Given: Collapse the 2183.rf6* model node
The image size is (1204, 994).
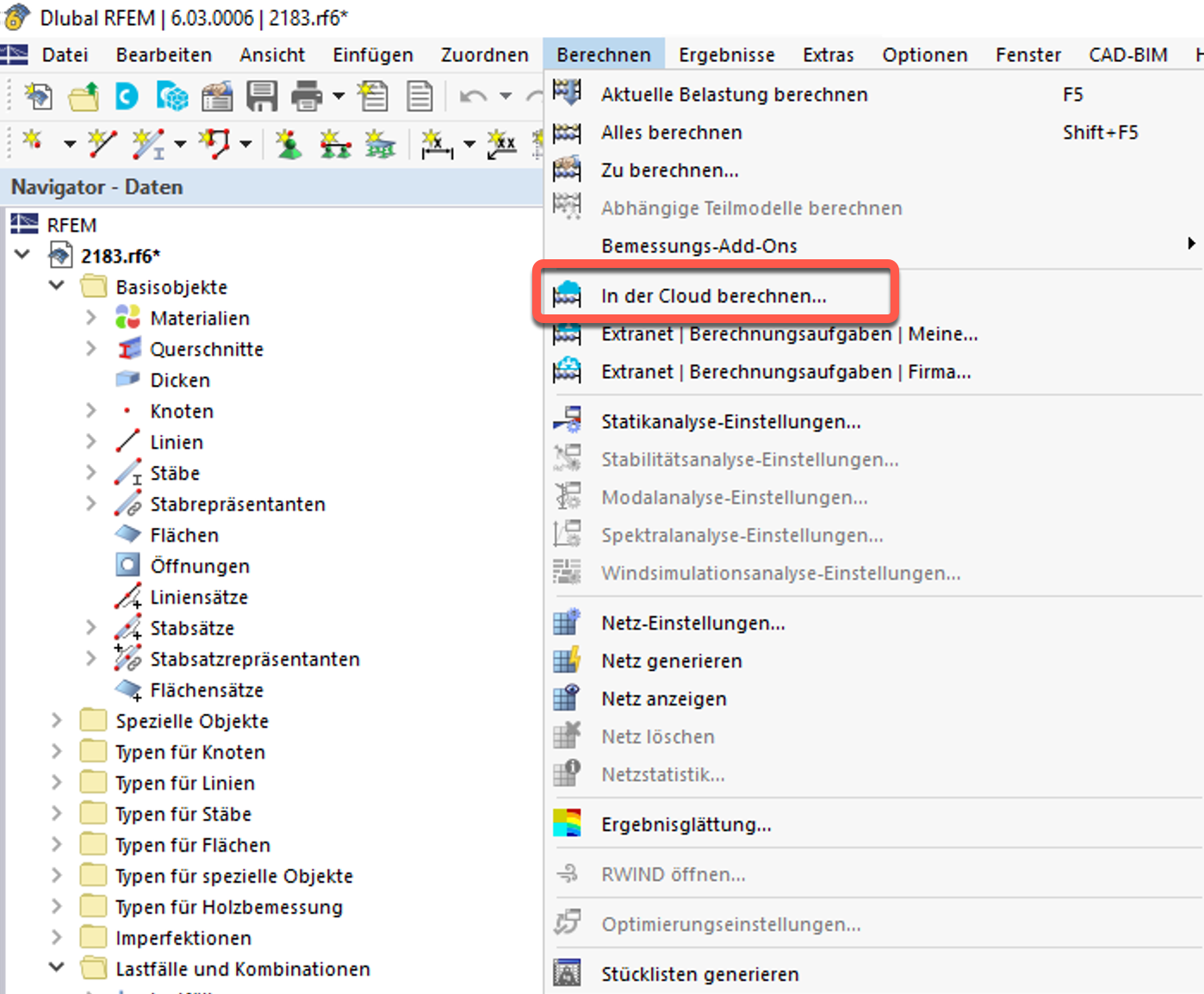Looking at the screenshot, I should coord(22,255).
